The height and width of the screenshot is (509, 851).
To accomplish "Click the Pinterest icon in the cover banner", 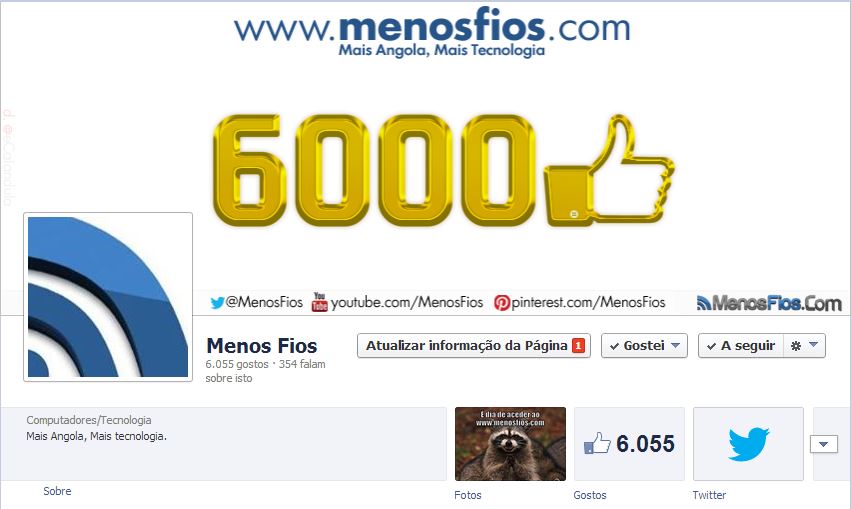I will coord(502,302).
